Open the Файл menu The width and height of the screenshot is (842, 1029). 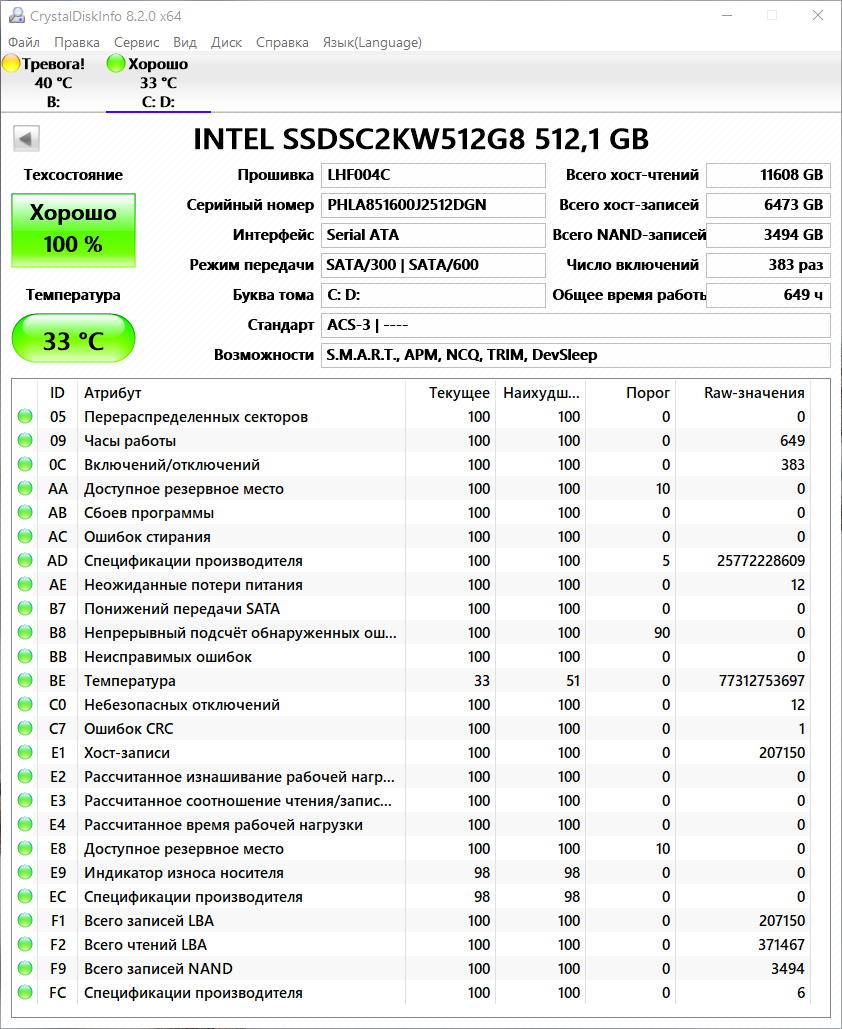tap(24, 42)
